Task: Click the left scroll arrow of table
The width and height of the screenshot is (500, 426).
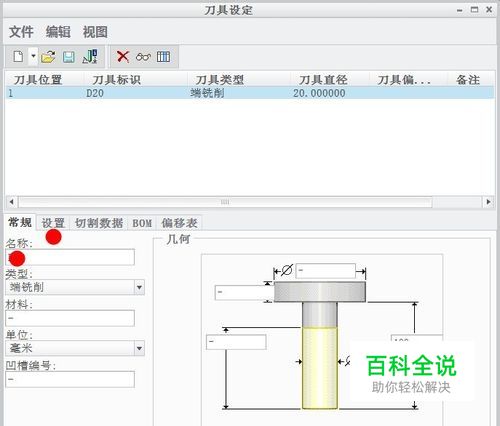Action: pos(11,202)
